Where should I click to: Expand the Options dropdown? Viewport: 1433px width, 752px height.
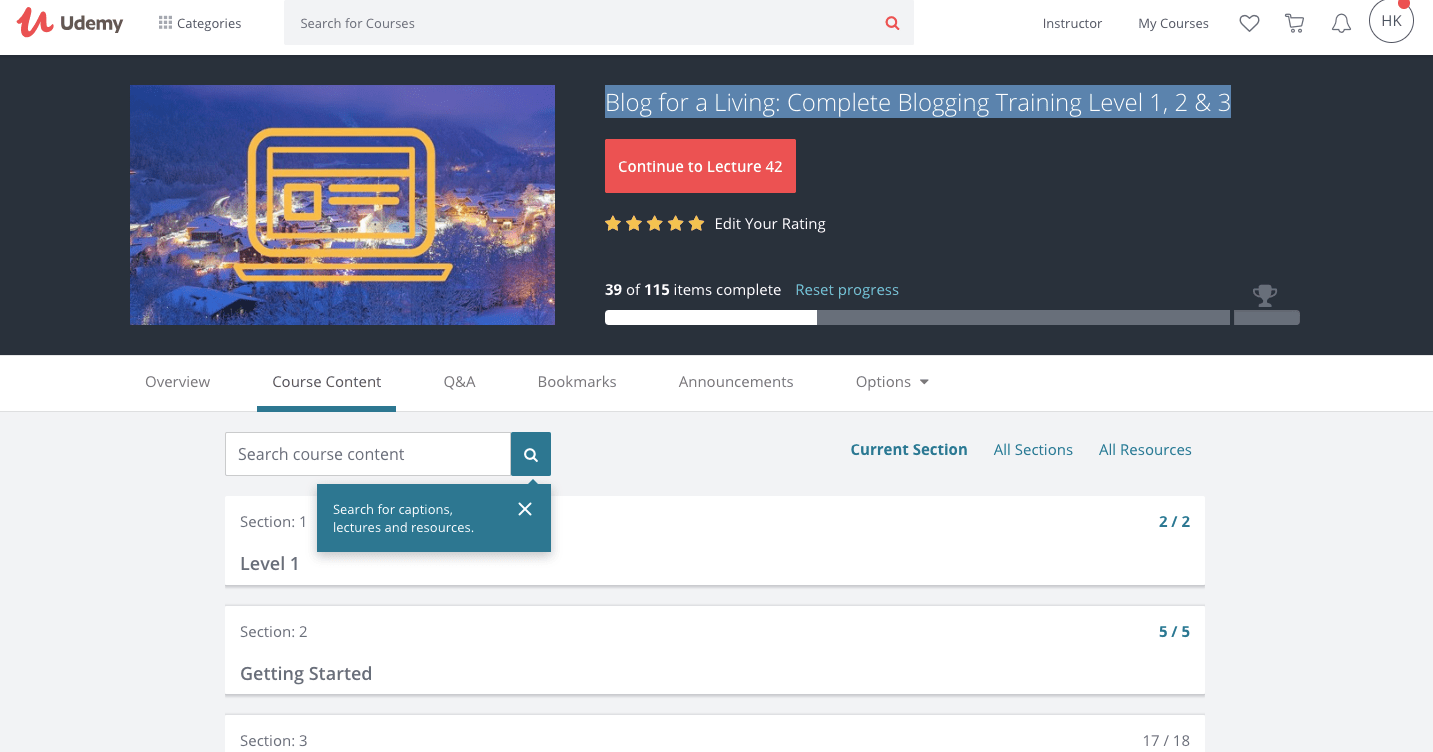892,382
